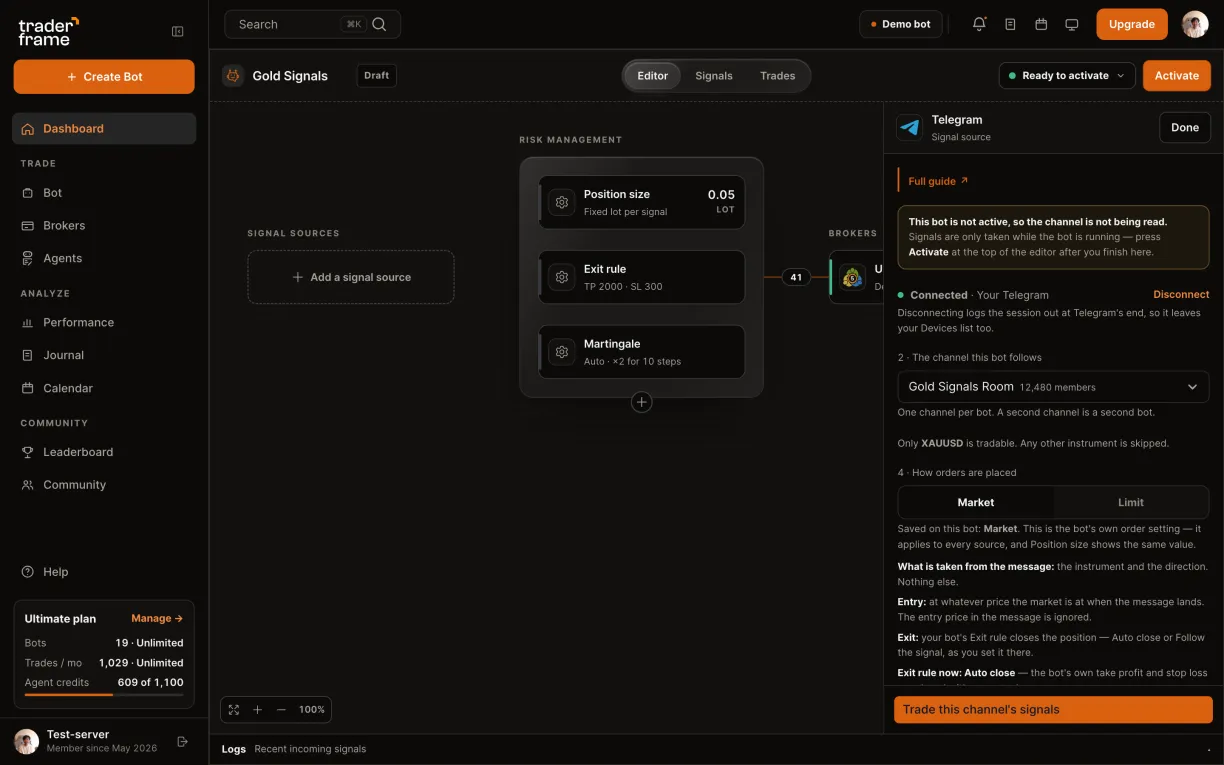Click the Telegram logo in the panel header

tap(910, 127)
